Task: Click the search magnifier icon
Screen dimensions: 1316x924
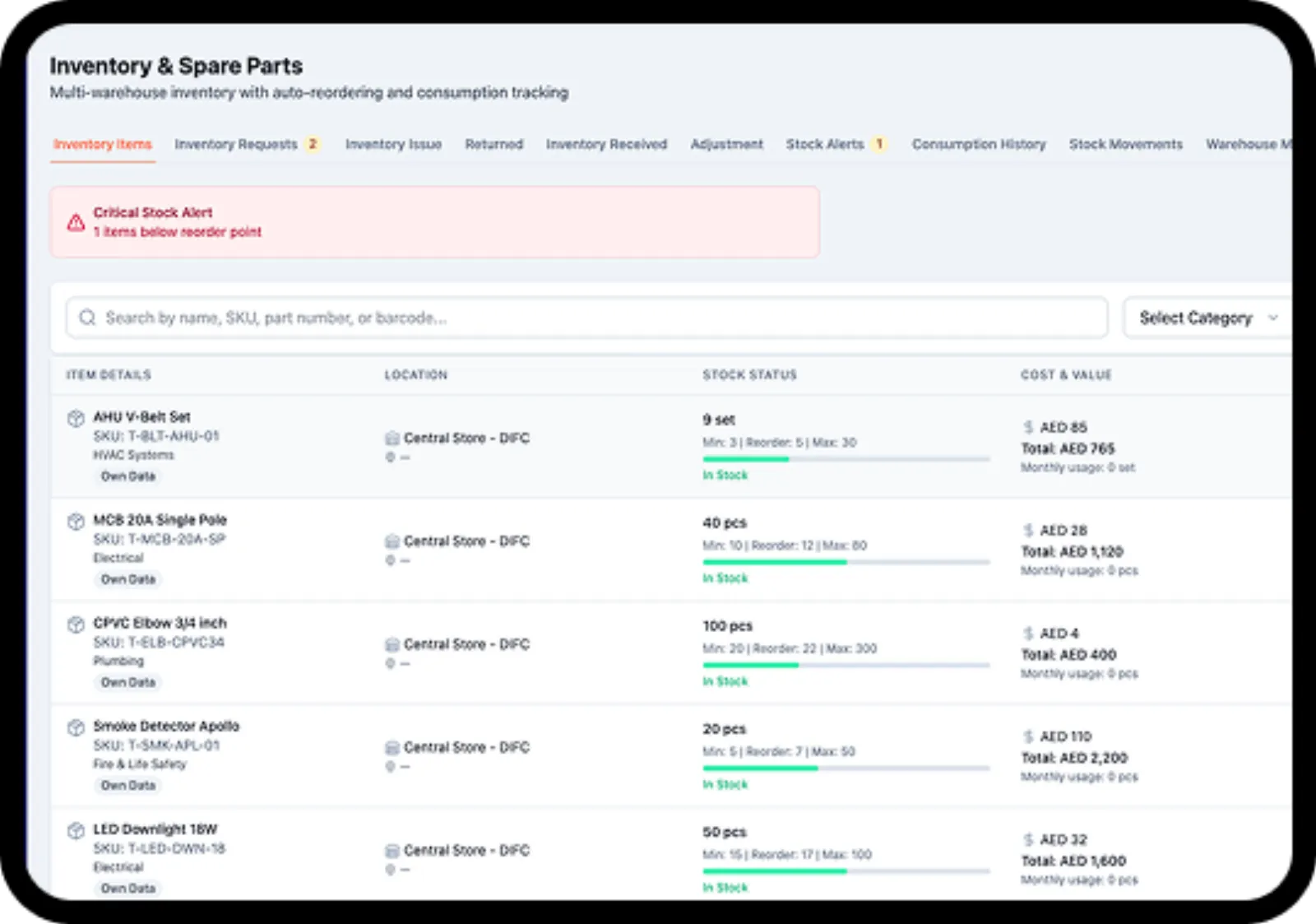Action: coord(87,318)
